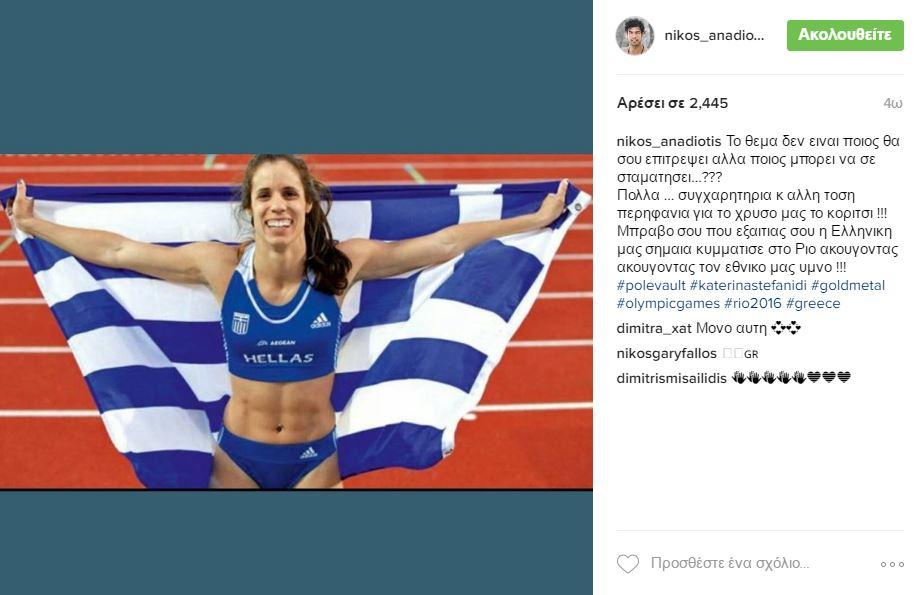Click the Προσθέστε ένα σχόλιο comment field
The height and width of the screenshot is (595, 923).
pos(730,564)
